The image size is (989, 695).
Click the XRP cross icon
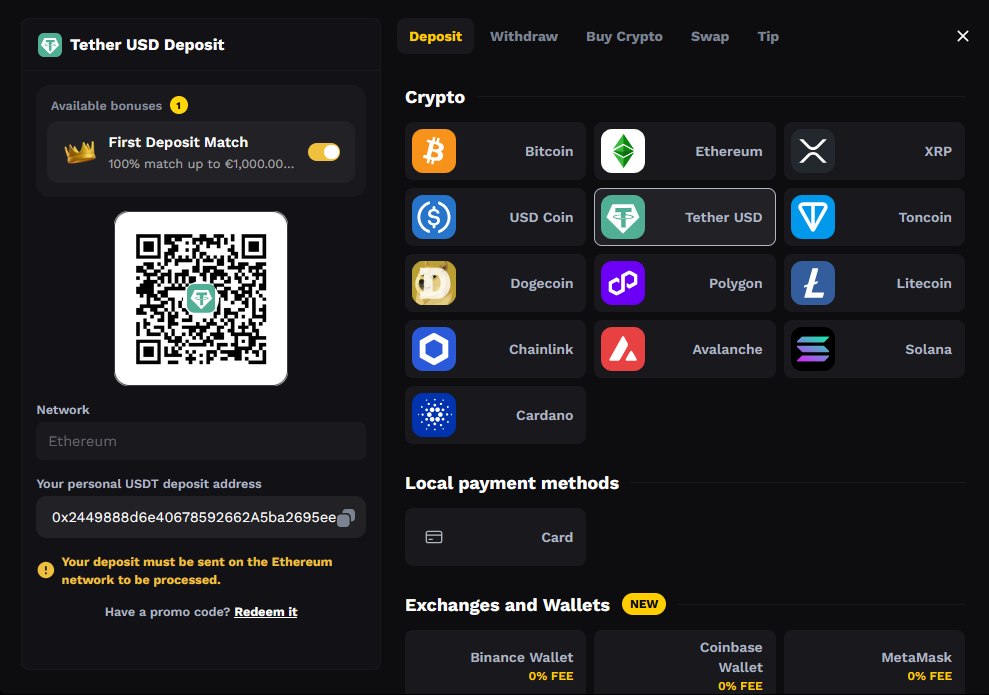click(x=813, y=151)
